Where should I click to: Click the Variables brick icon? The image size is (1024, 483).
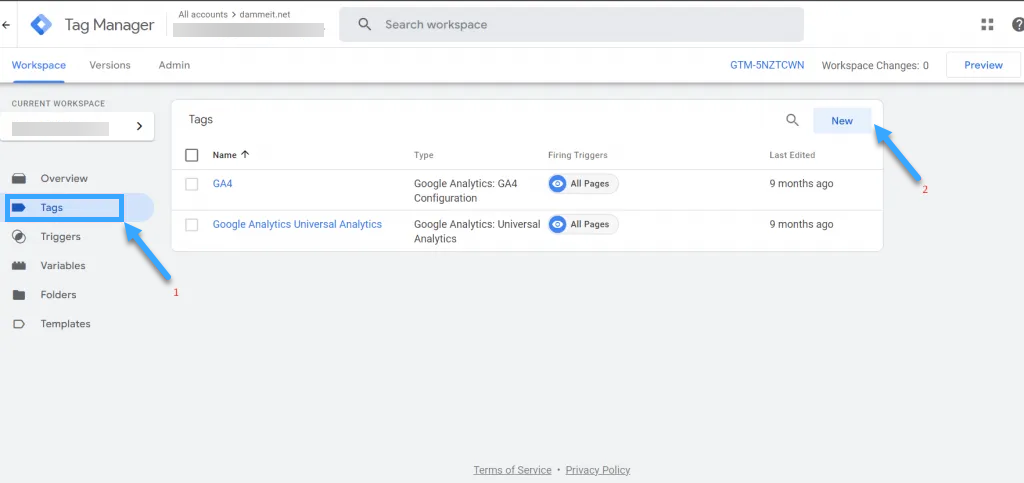[19, 266]
